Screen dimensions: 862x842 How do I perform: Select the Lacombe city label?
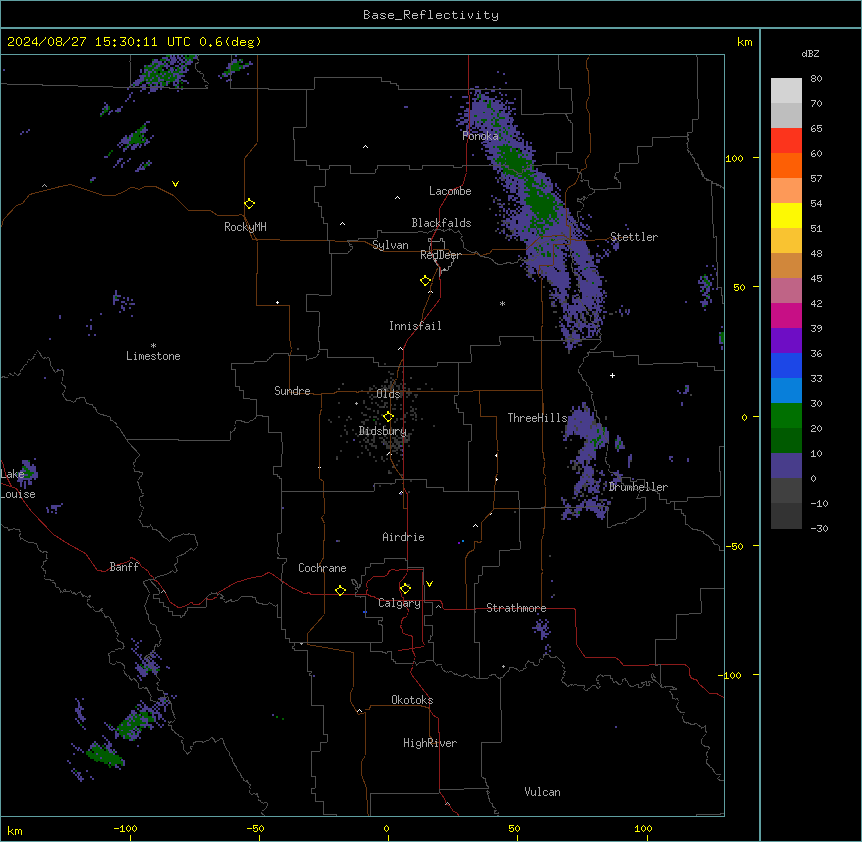[450, 191]
